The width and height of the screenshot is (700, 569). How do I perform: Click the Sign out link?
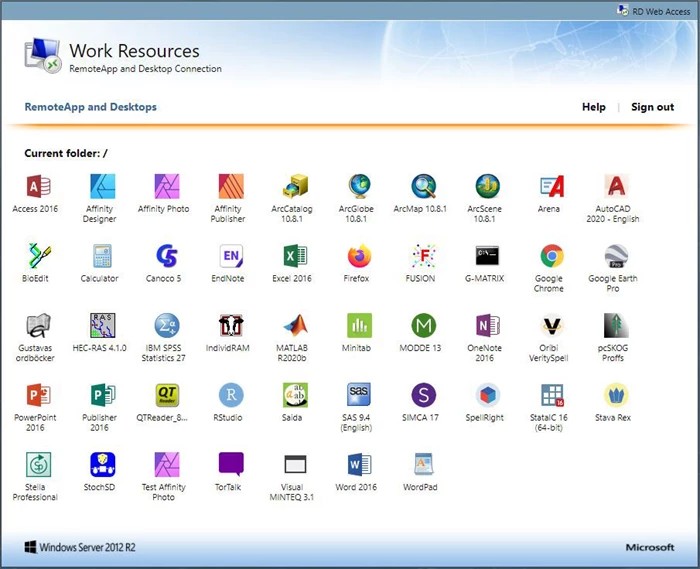(x=652, y=107)
